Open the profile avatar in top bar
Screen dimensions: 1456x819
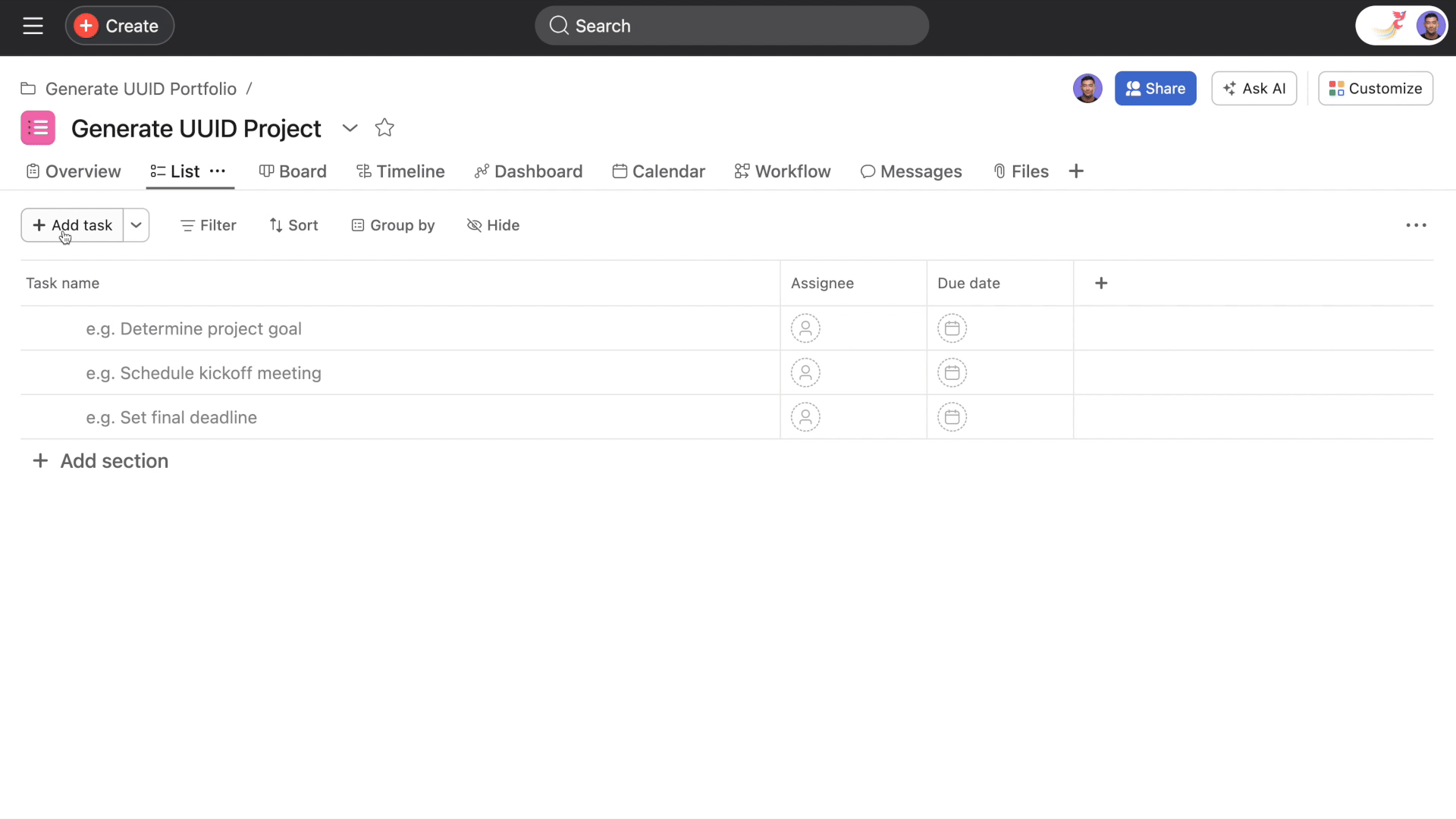pos(1430,26)
